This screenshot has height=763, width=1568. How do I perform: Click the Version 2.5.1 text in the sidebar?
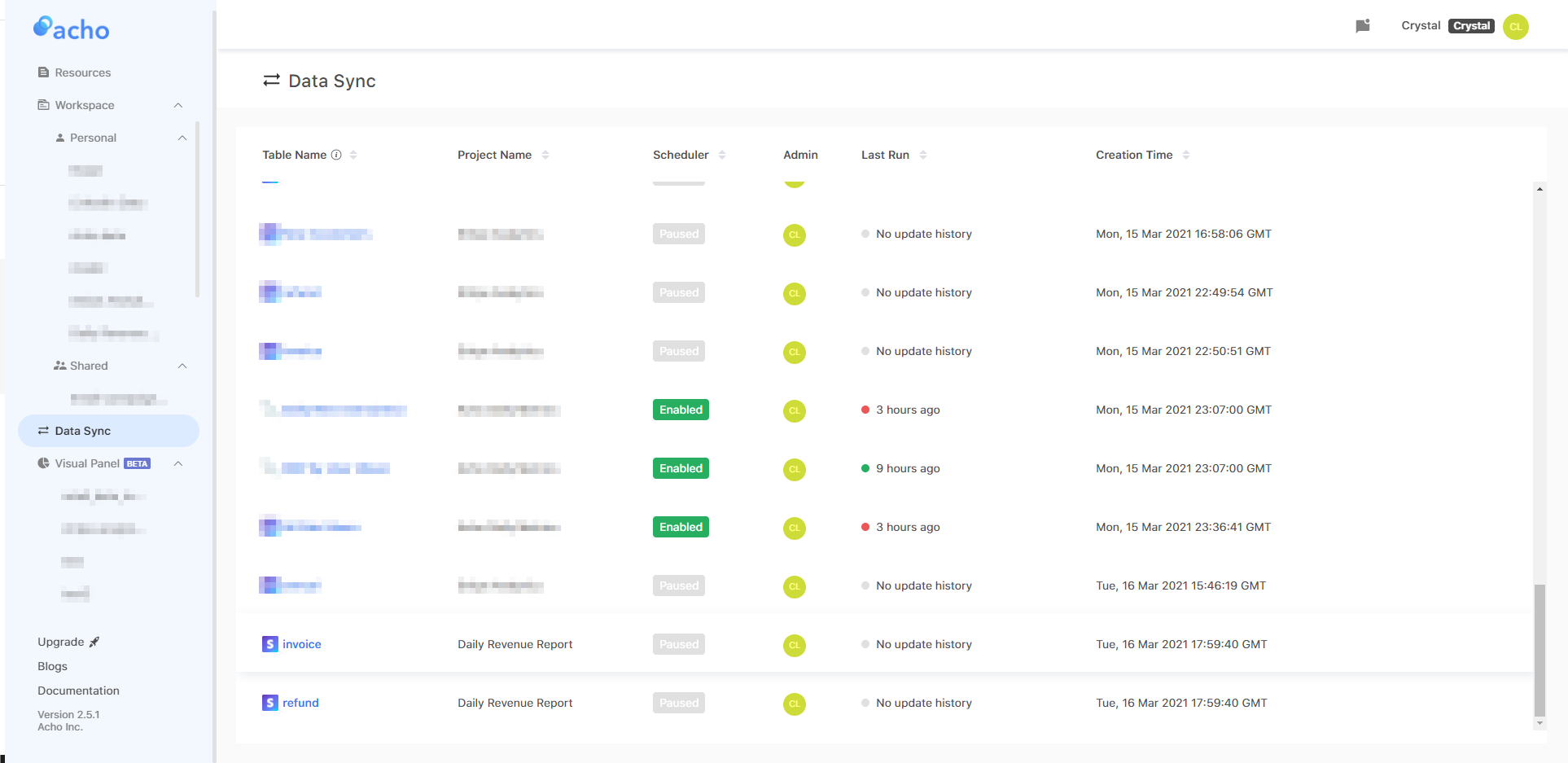coord(68,714)
